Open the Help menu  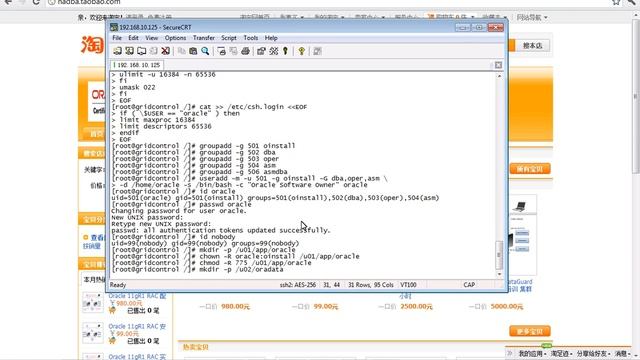coord(271,38)
